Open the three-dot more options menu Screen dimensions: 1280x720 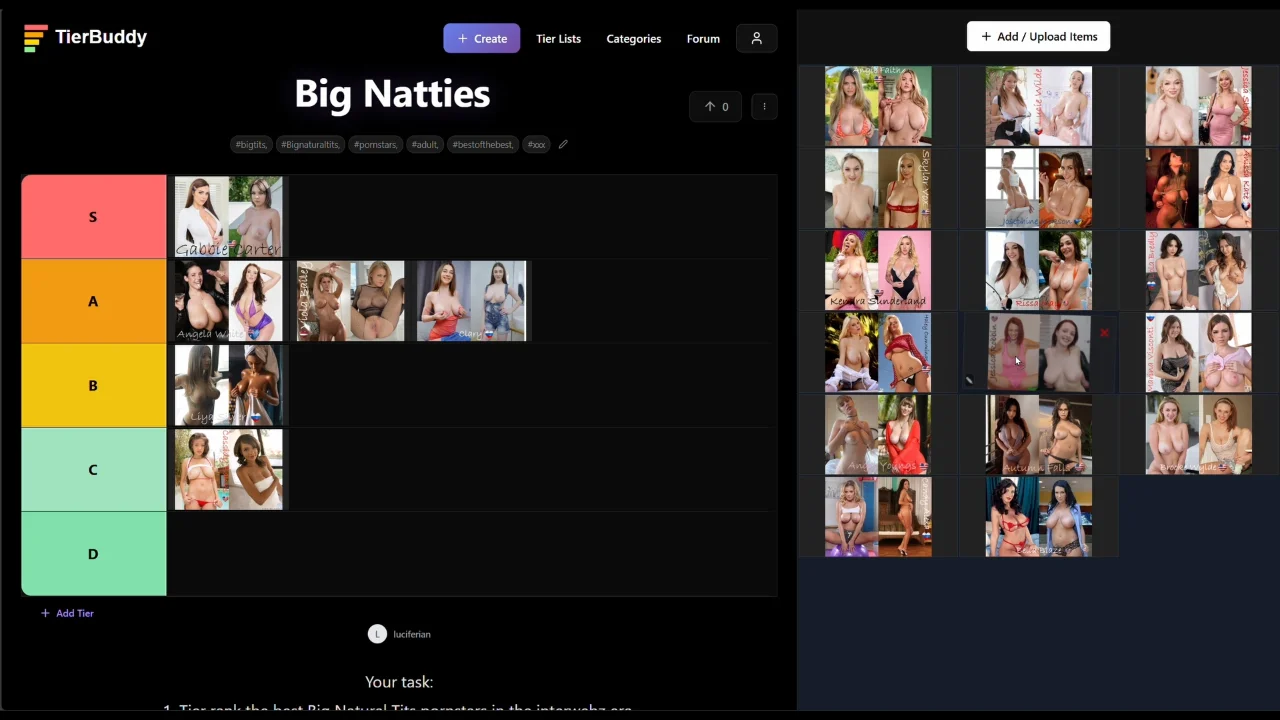pyautogui.click(x=764, y=107)
